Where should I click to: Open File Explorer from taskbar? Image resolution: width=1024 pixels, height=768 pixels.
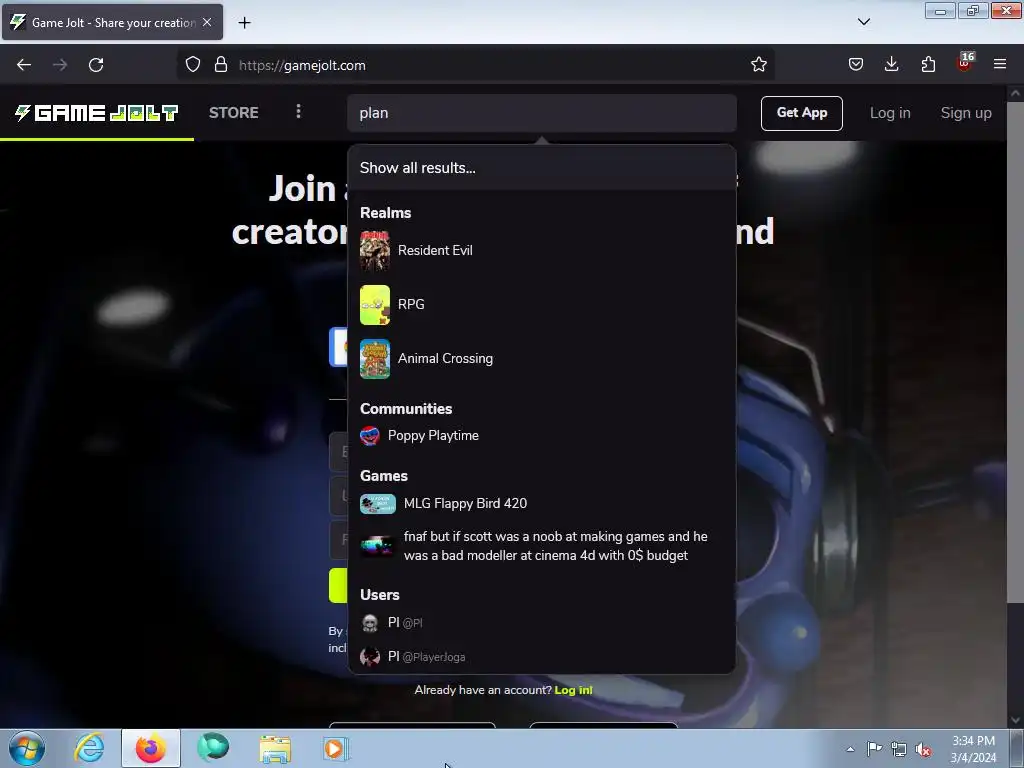tap(275, 748)
